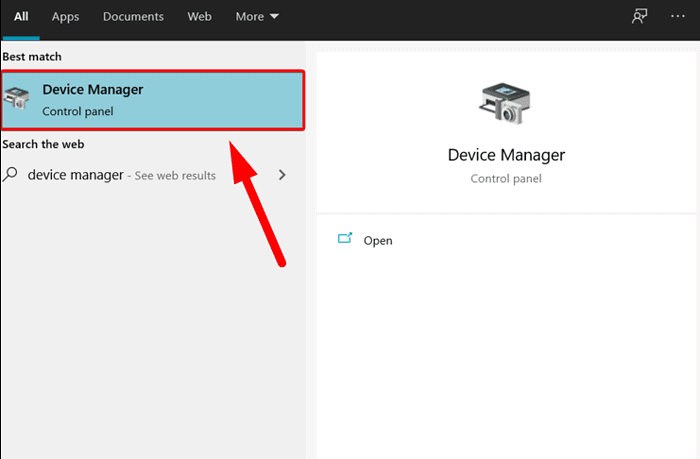The height and width of the screenshot is (459, 700).
Task: Select the "device manager" web suggestion text
Action: pyautogui.click(x=75, y=175)
